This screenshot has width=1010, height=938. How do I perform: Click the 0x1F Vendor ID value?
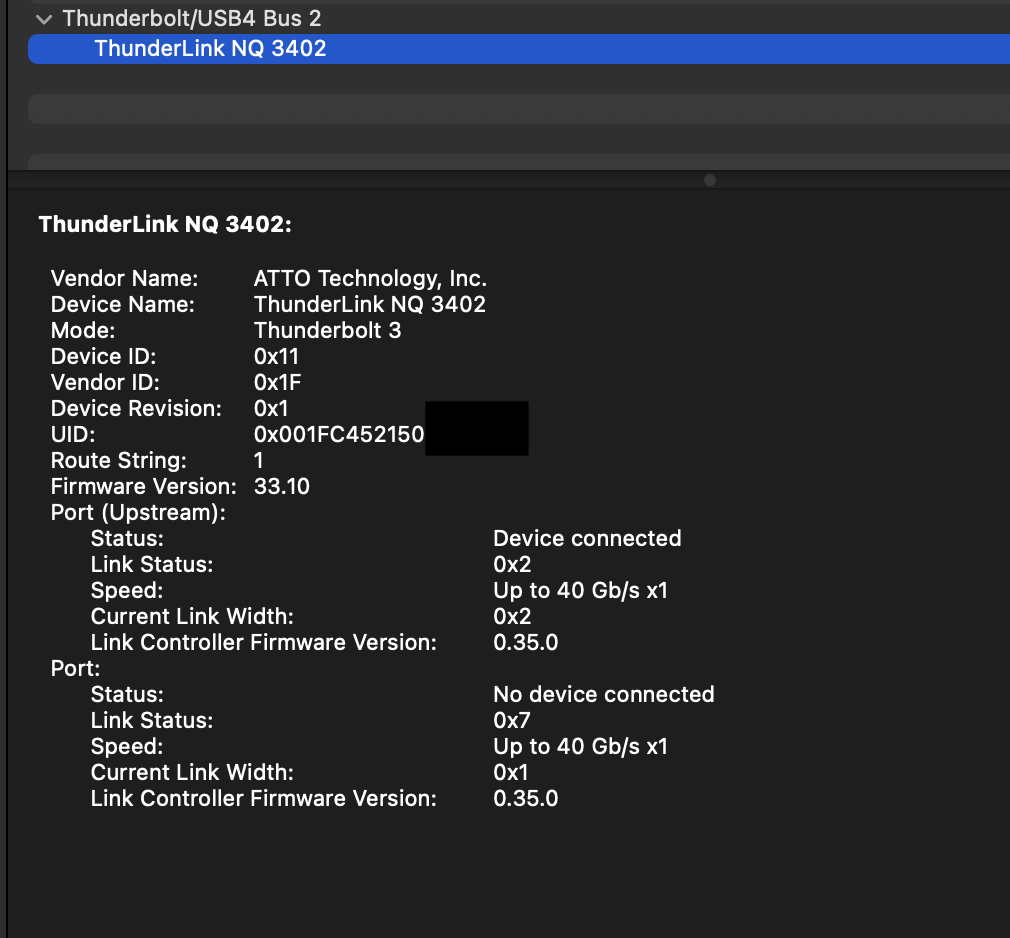pos(277,382)
